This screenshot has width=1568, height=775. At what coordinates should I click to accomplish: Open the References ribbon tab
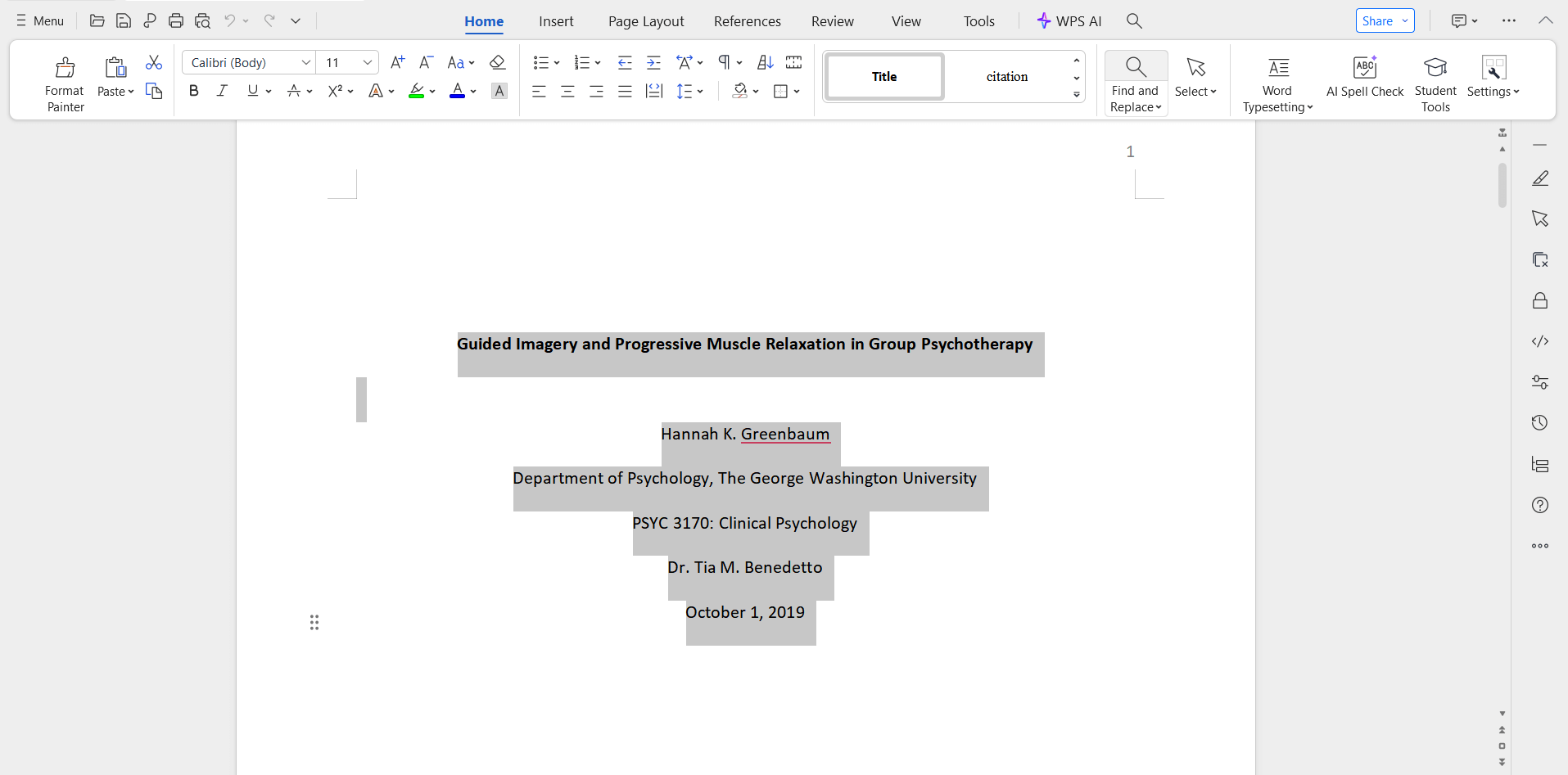[x=747, y=20]
